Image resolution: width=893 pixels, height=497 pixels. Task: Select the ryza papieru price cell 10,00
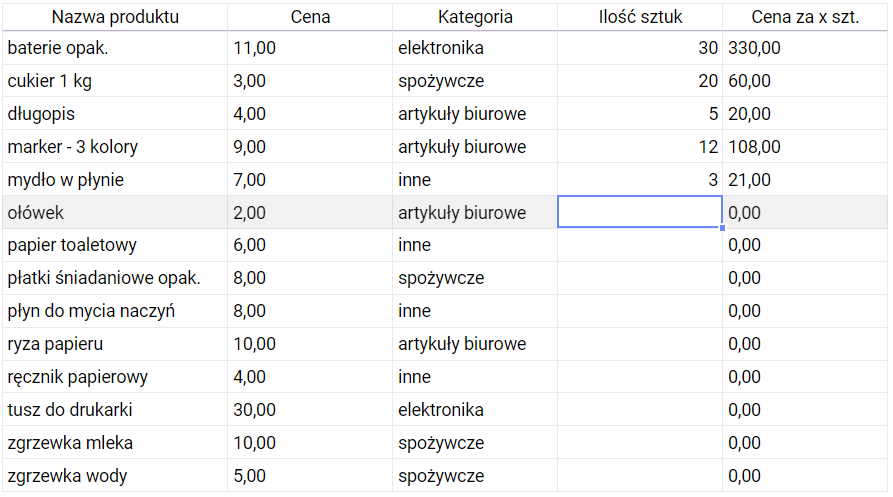point(310,344)
